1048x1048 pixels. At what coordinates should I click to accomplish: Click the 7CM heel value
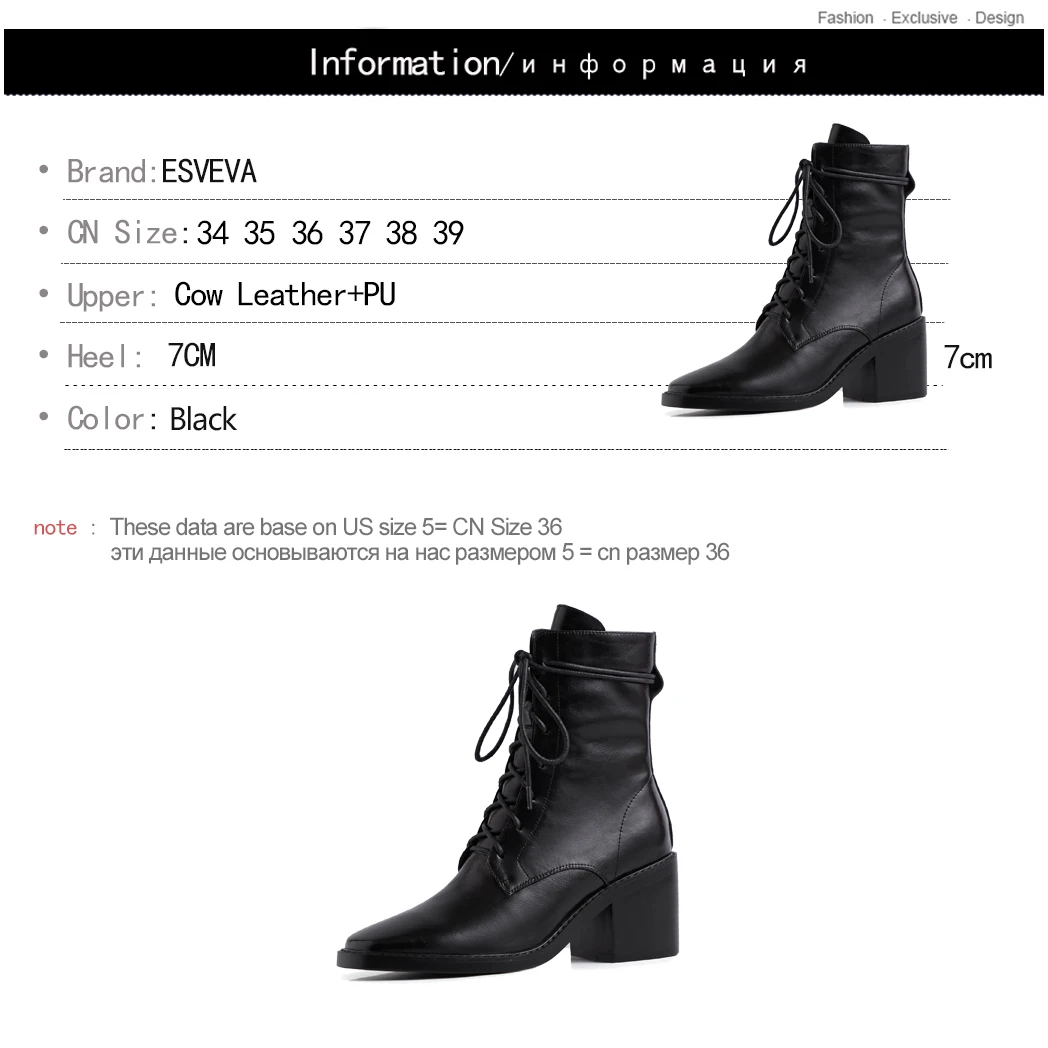pos(192,356)
